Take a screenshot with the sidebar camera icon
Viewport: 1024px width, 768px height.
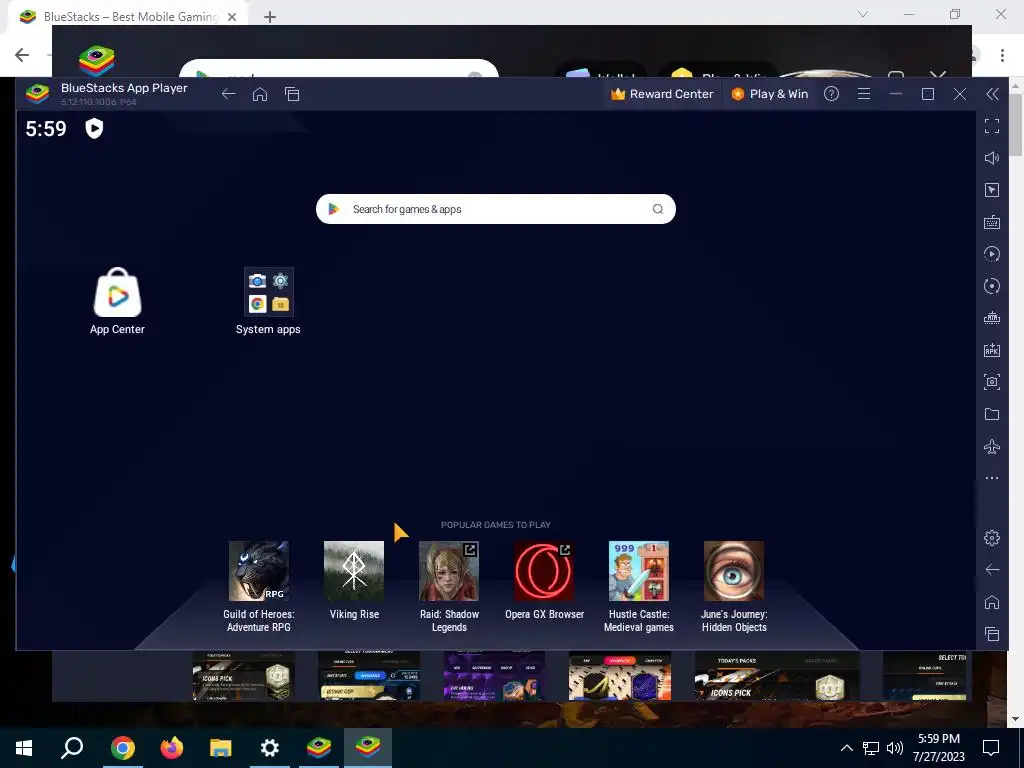pyautogui.click(x=992, y=382)
